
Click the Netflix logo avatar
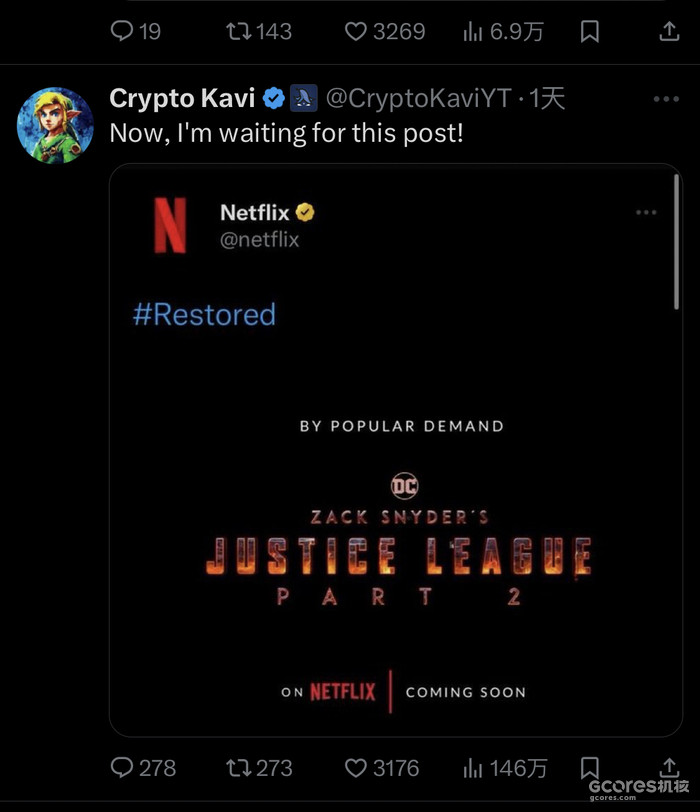tap(170, 225)
